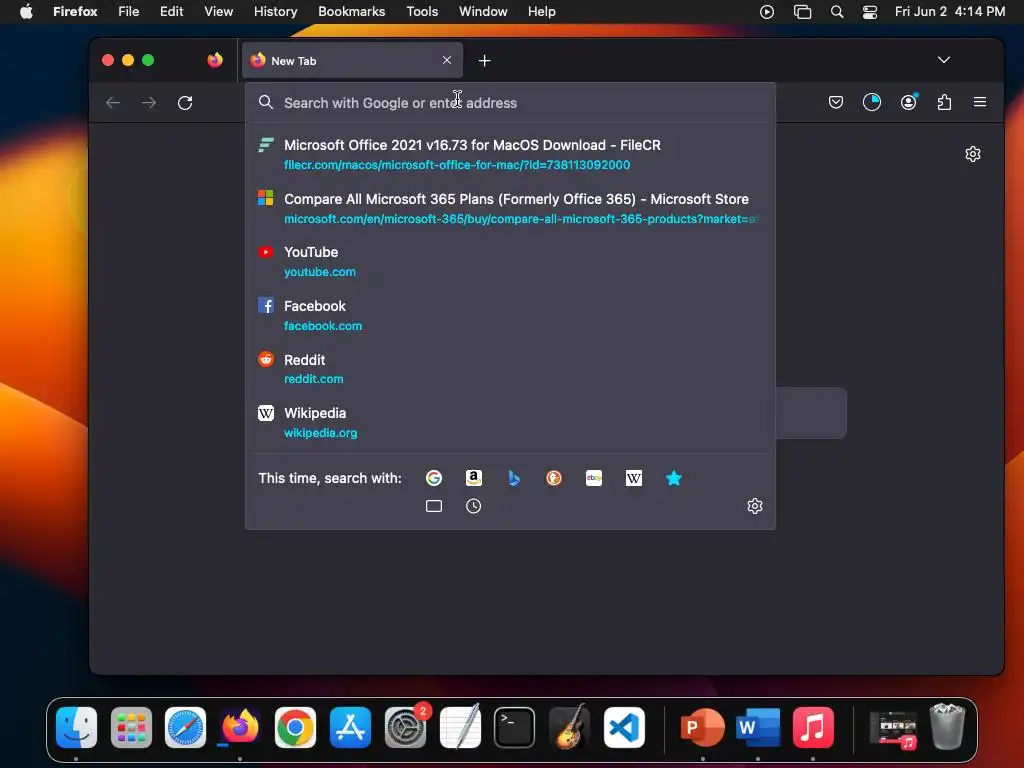Search this time with Amazon

point(473,478)
